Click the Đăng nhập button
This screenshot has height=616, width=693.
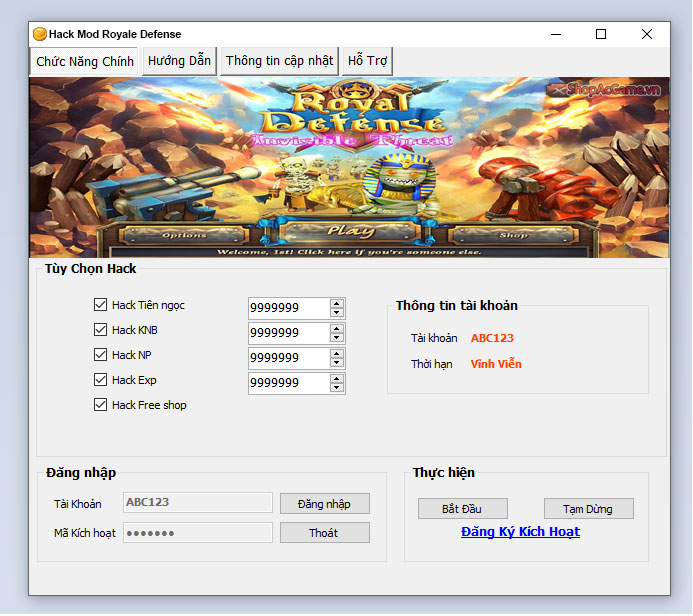click(x=324, y=504)
